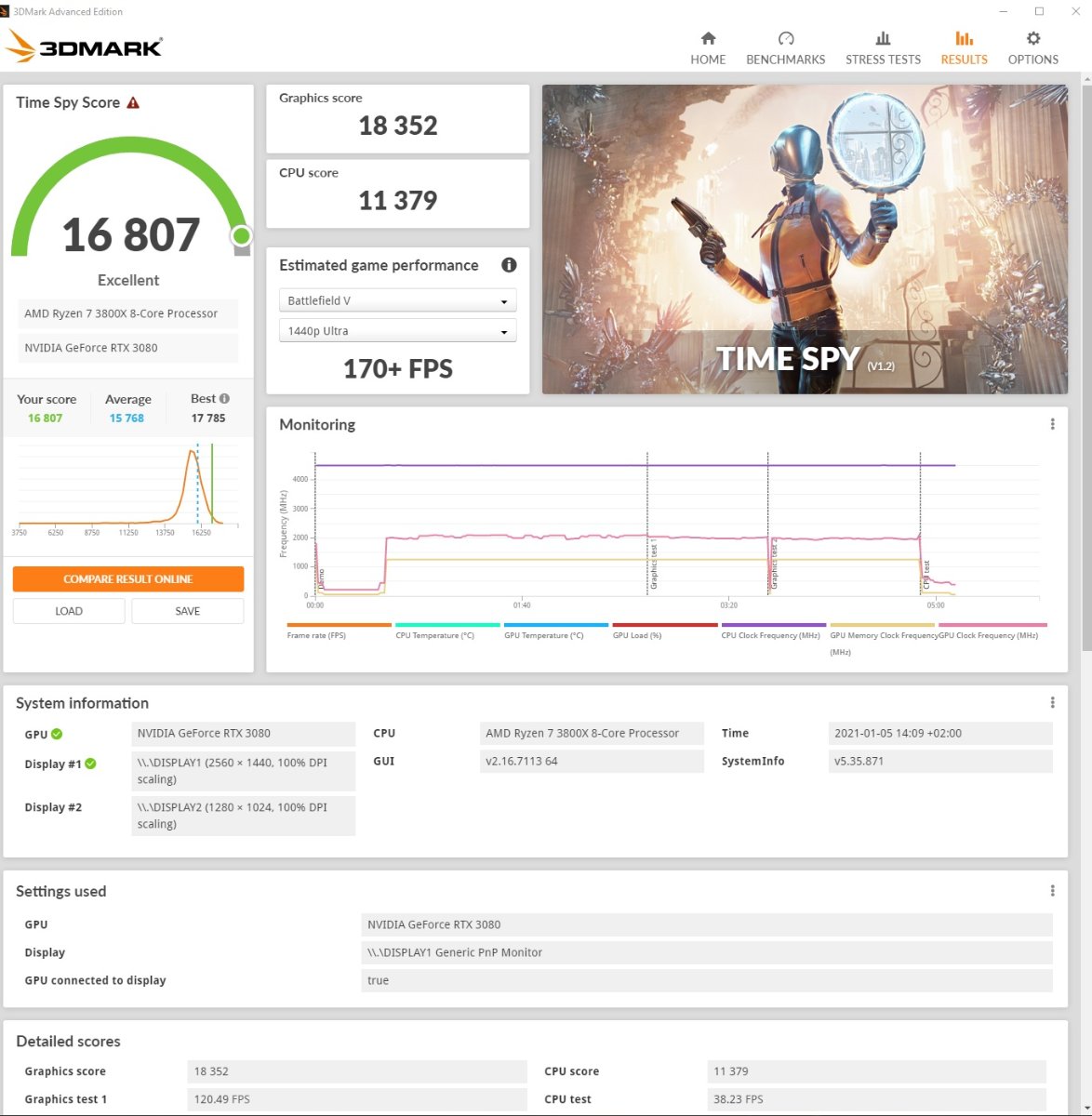Image resolution: width=1092 pixels, height=1116 pixels.
Task: Click the GPU connected to display true value
Action: [707, 980]
